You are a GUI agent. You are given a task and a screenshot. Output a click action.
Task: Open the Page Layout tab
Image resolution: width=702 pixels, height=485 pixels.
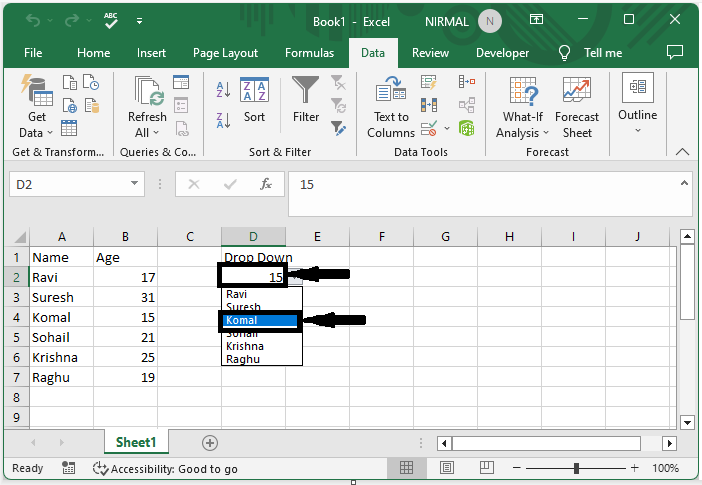[225, 53]
